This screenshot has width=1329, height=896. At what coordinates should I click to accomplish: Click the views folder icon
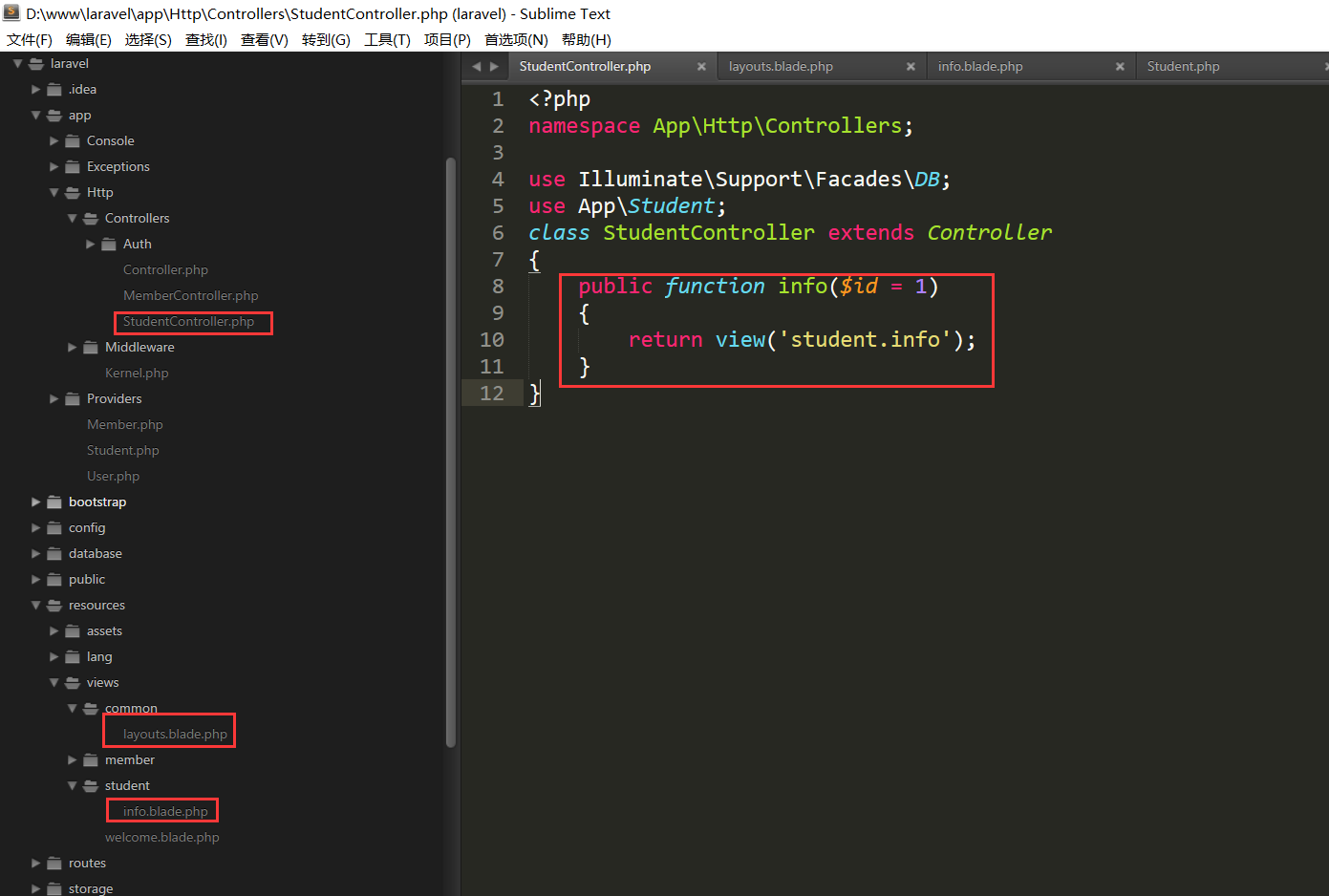[x=73, y=682]
